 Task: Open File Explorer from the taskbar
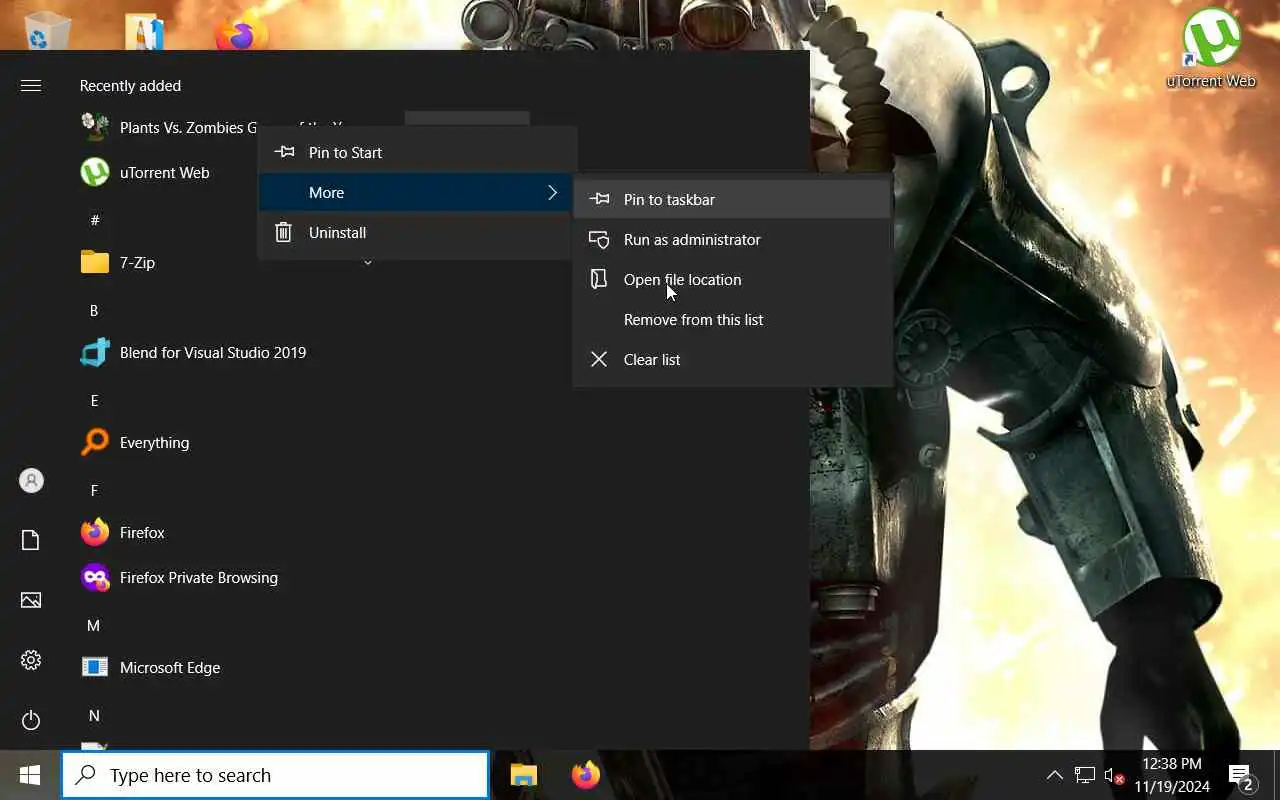pos(524,775)
